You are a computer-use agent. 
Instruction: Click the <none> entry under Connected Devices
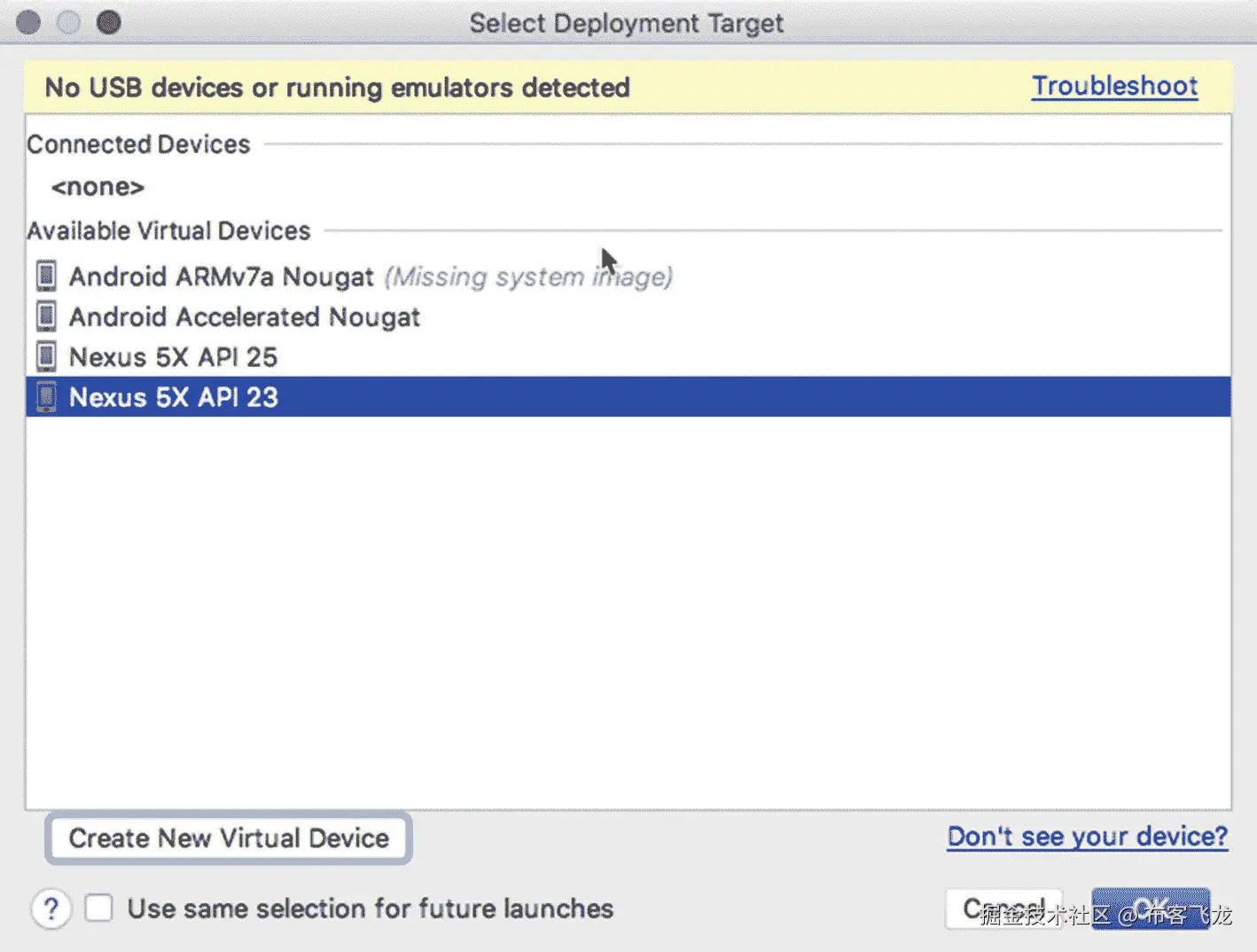pos(98,187)
